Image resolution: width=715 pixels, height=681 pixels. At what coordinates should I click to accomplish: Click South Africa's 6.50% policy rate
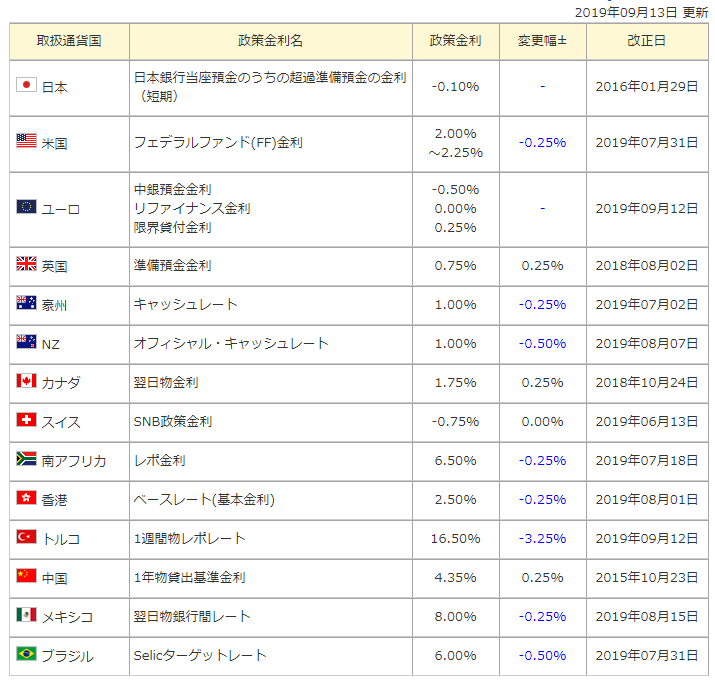pos(456,461)
